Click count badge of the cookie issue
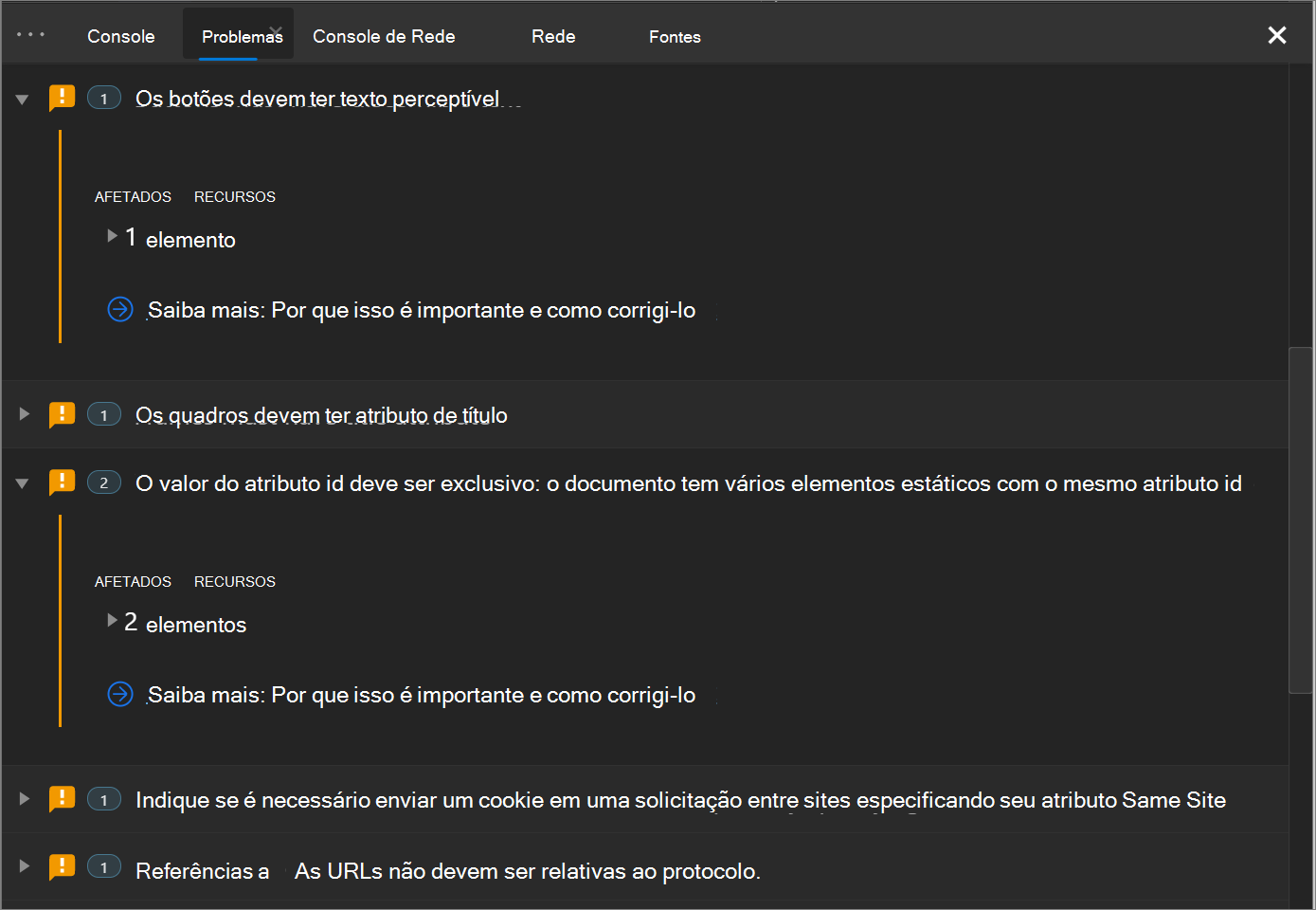1316x910 pixels. coord(104,799)
